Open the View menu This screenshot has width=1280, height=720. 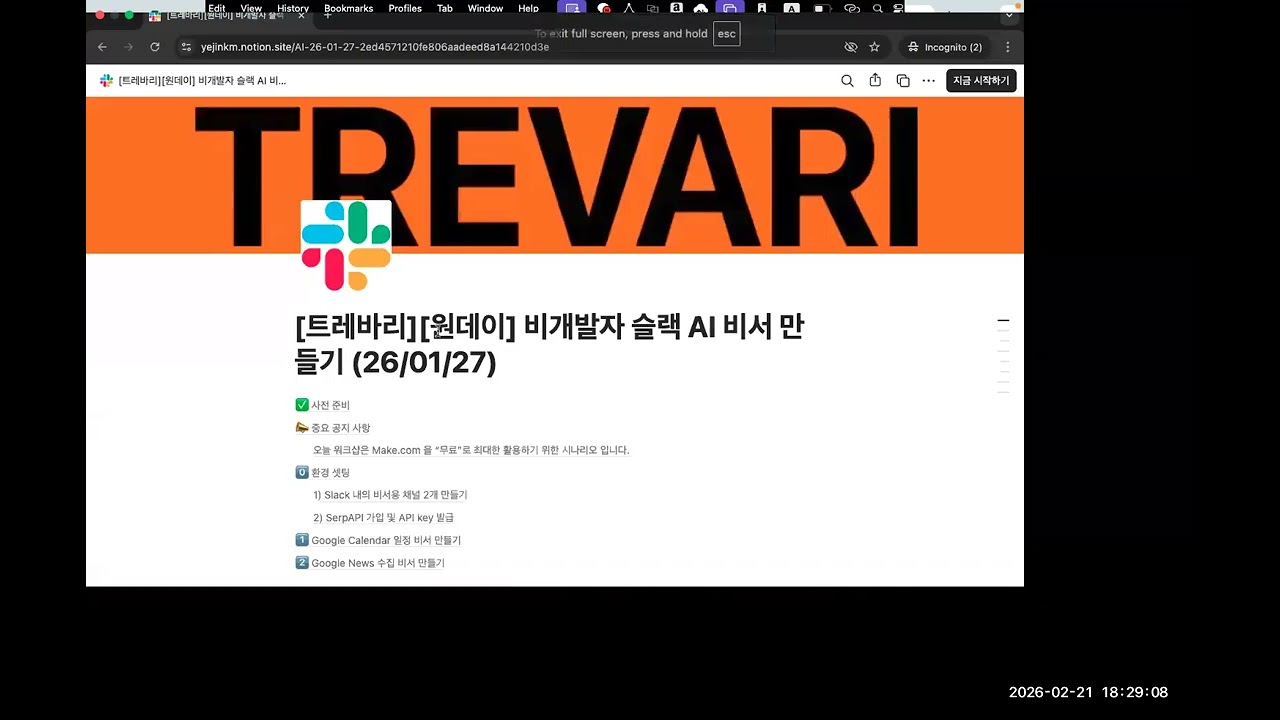pyautogui.click(x=251, y=8)
